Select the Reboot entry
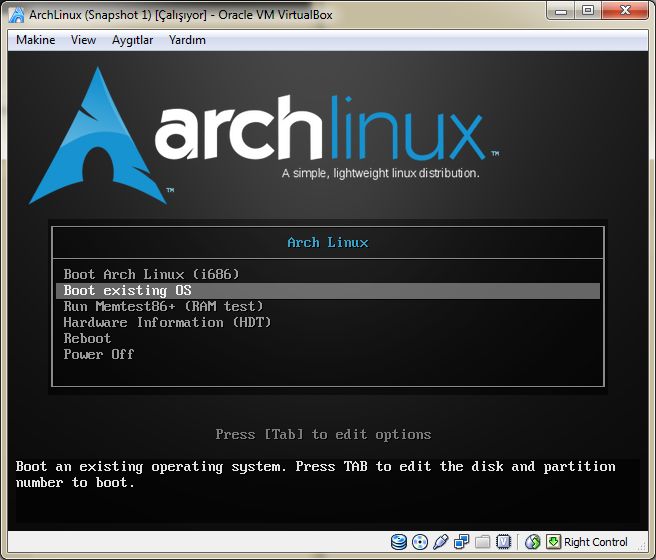This screenshot has width=656, height=560. pyautogui.click(x=328, y=338)
